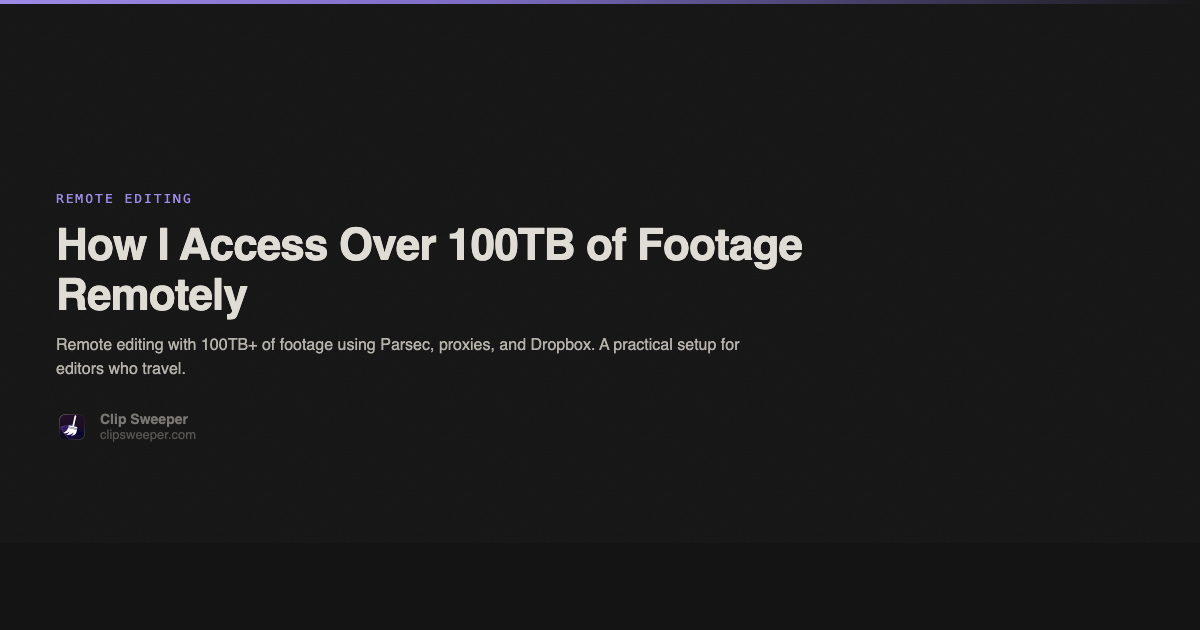Click "100TB" in the headline
Screen dimensions: 1200x630
tap(510, 245)
